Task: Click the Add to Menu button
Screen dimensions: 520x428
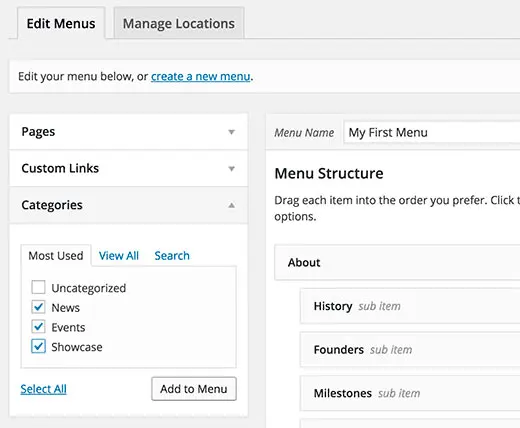Action: point(194,389)
